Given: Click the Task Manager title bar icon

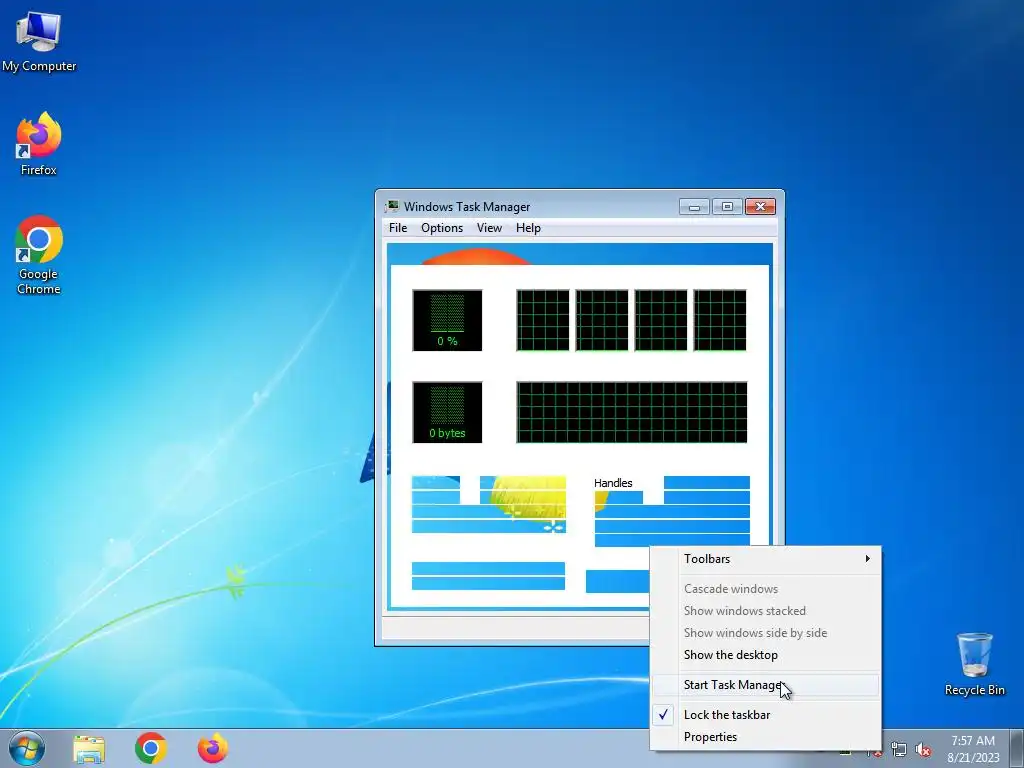Looking at the screenshot, I should tap(392, 206).
